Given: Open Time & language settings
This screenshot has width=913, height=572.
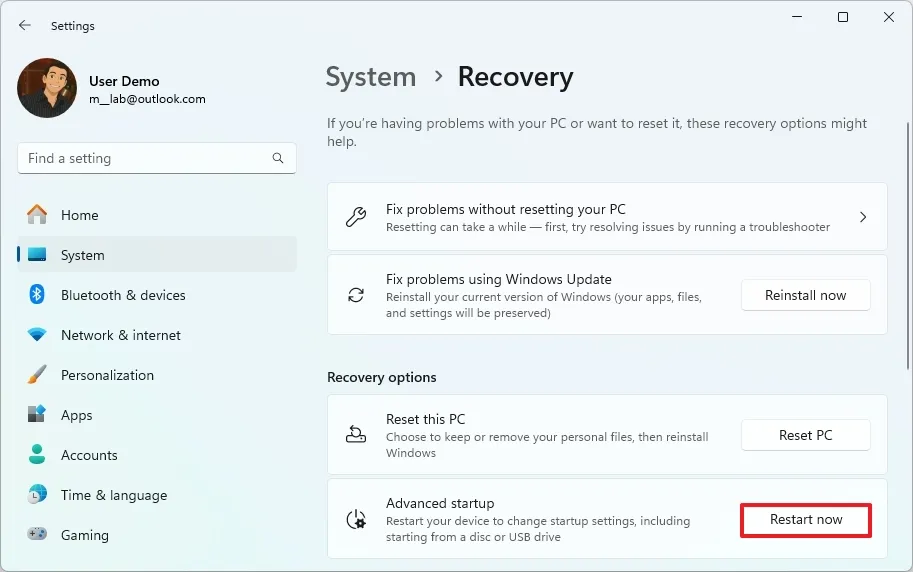Looking at the screenshot, I should [157, 495].
